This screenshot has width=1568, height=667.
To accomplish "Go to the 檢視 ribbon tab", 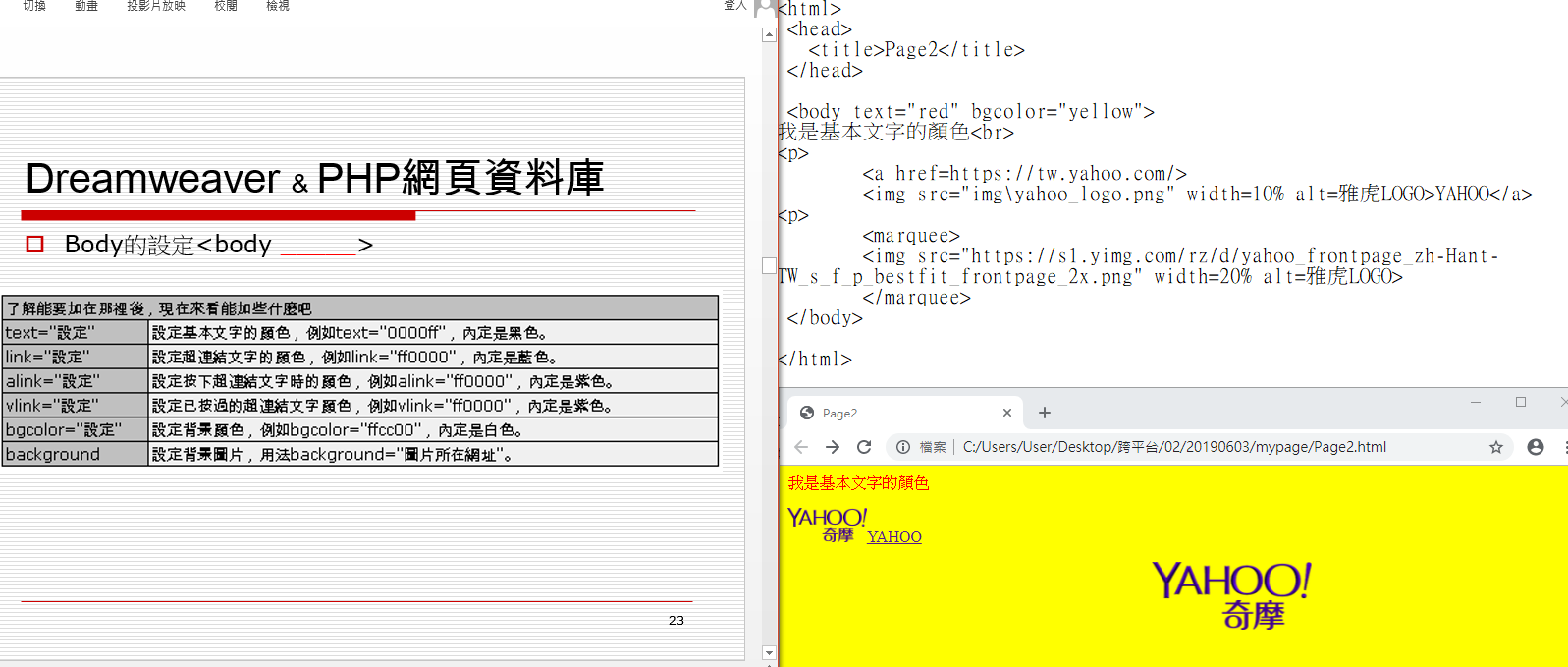I will pyautogui.click(x=278, y=6).
